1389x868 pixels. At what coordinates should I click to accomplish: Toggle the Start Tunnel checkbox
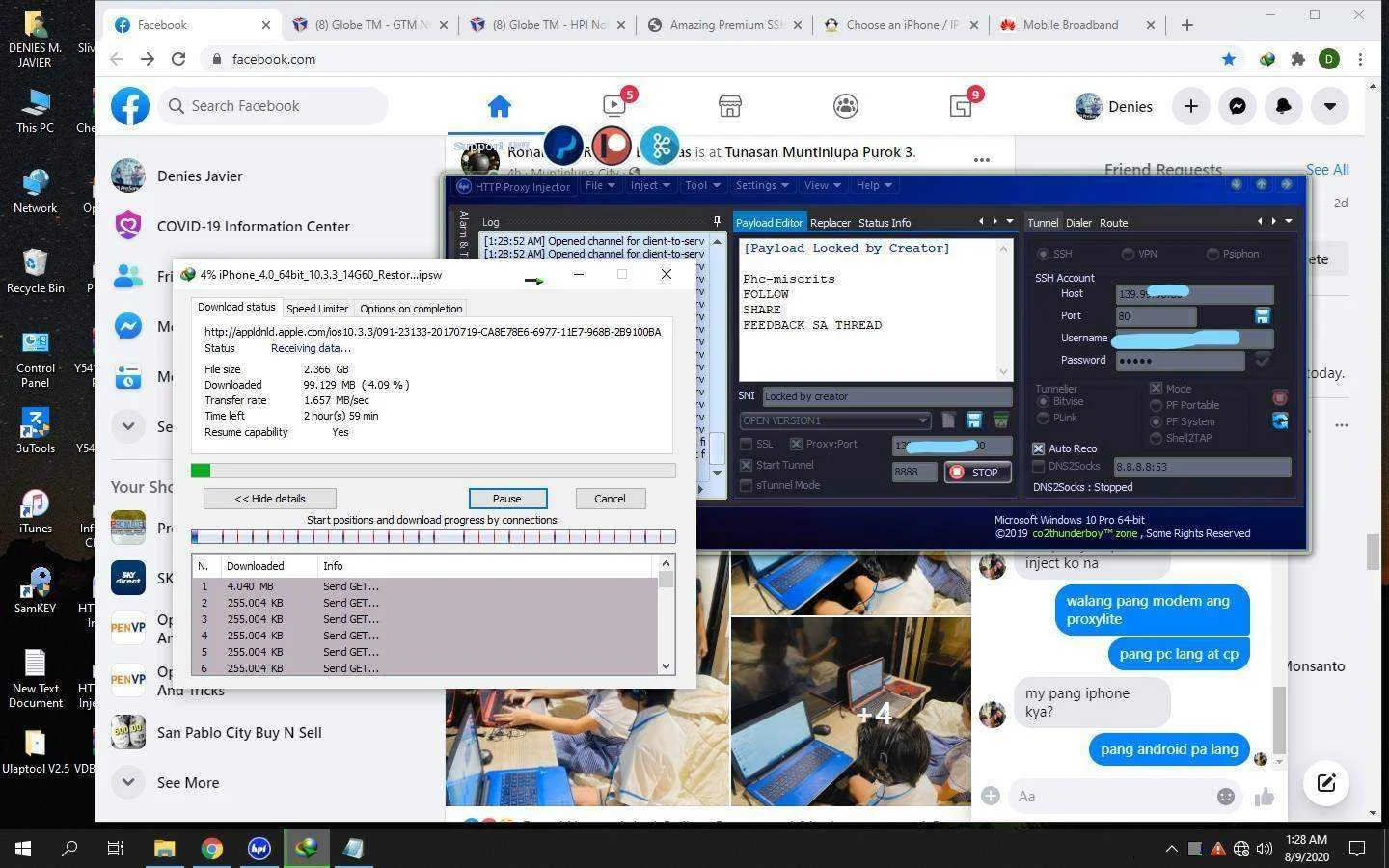pos(746,465)
